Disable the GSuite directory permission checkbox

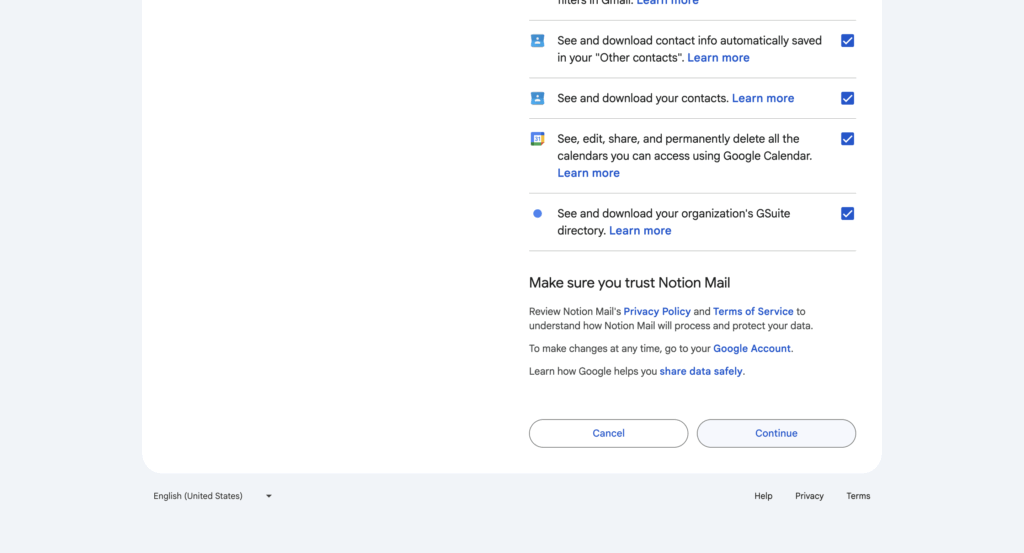coord(847,213)
